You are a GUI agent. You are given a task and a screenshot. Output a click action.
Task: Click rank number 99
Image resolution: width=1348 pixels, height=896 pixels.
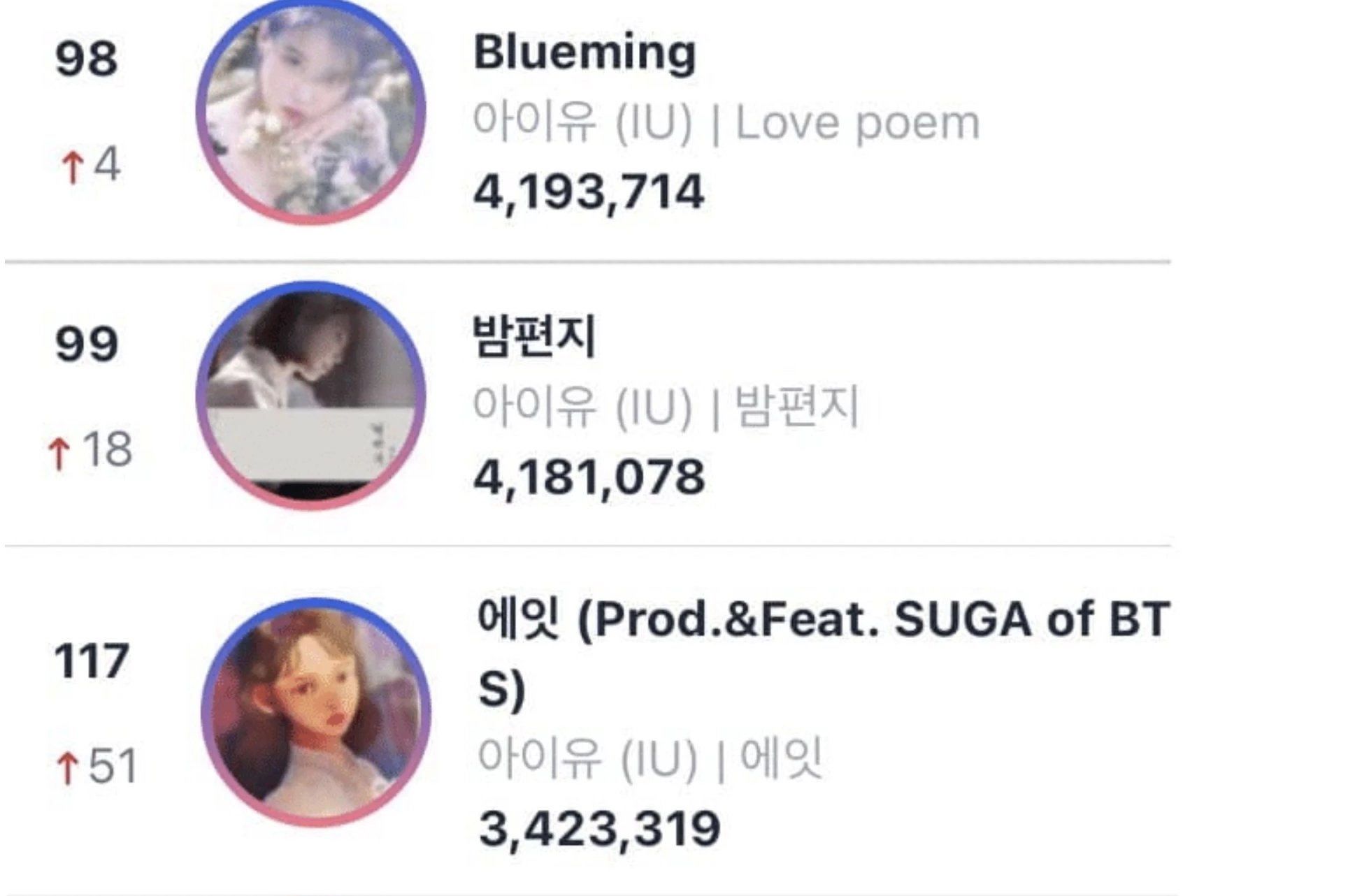click(87, 345)
